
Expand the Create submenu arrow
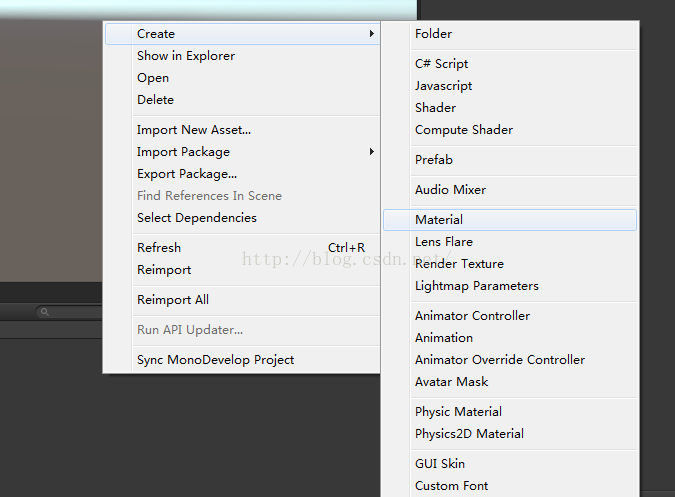[x=372, y=34]
